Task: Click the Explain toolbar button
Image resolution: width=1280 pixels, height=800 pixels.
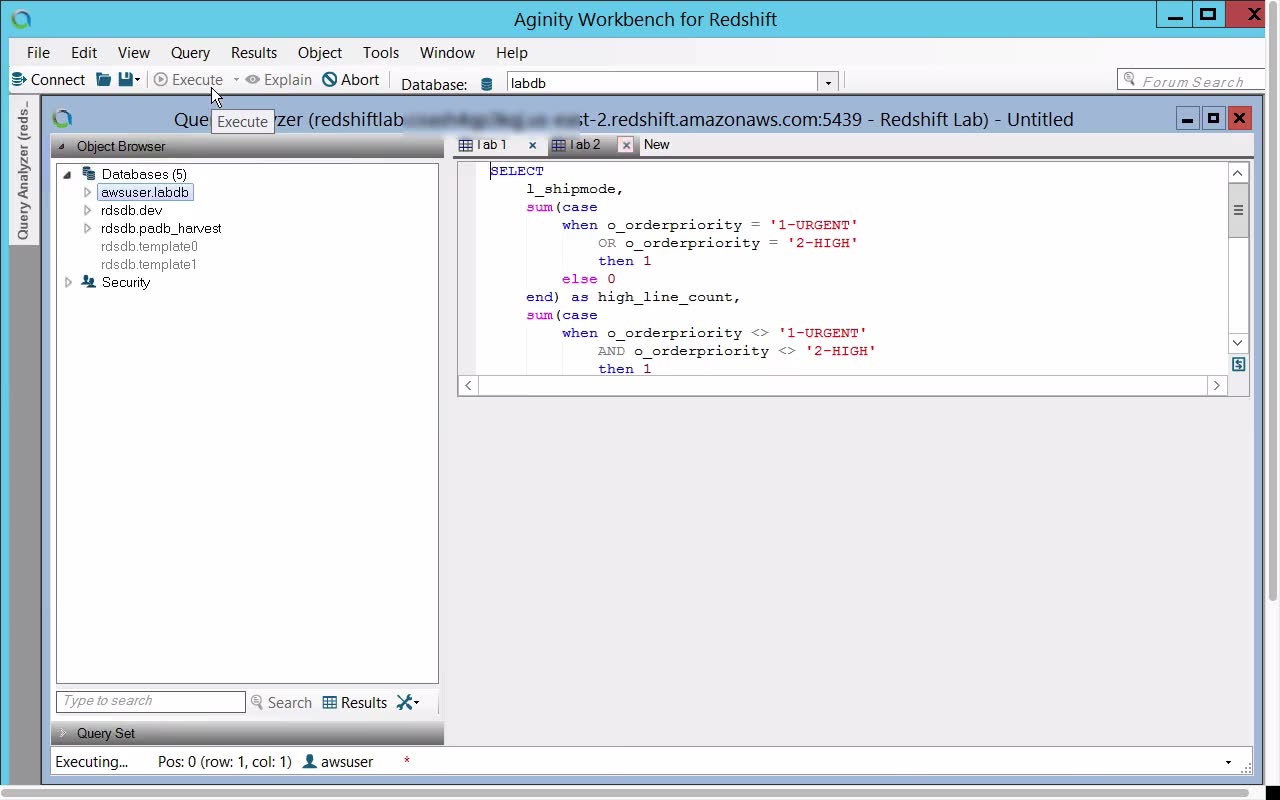Action: 278,80
